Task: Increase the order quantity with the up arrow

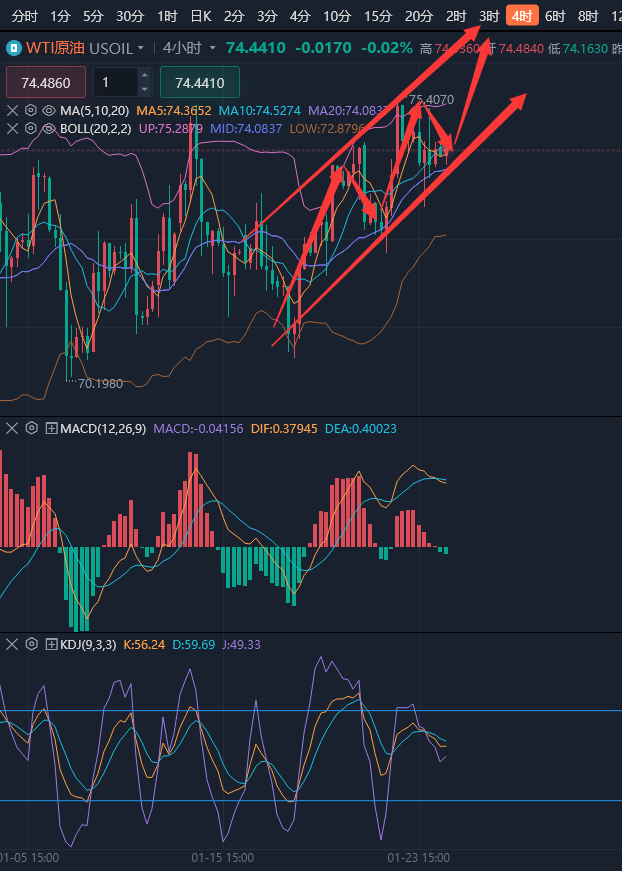Action: [x=145, y=75]
